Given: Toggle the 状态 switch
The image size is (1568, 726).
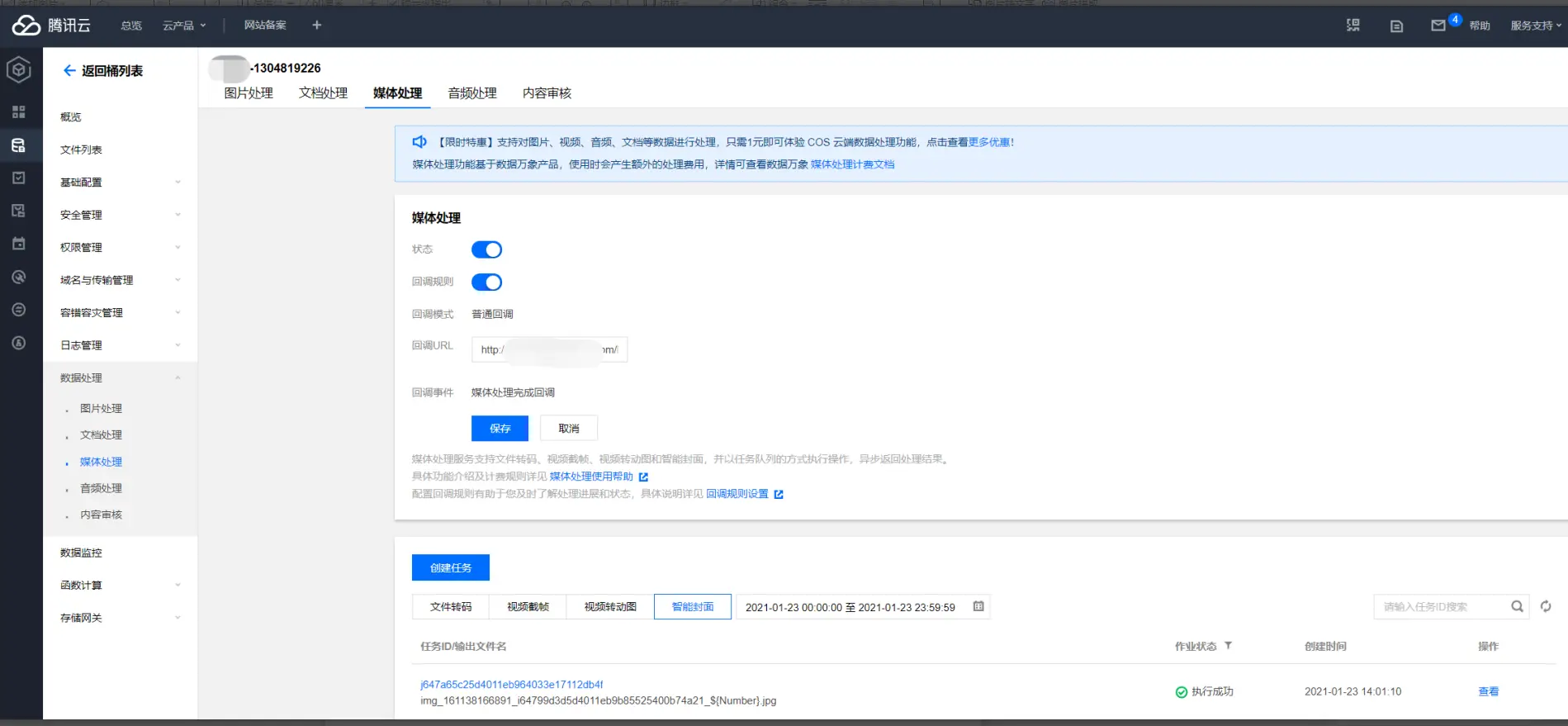Looking at the screenshot, I should pyautogui.click(x=486, y=249).
